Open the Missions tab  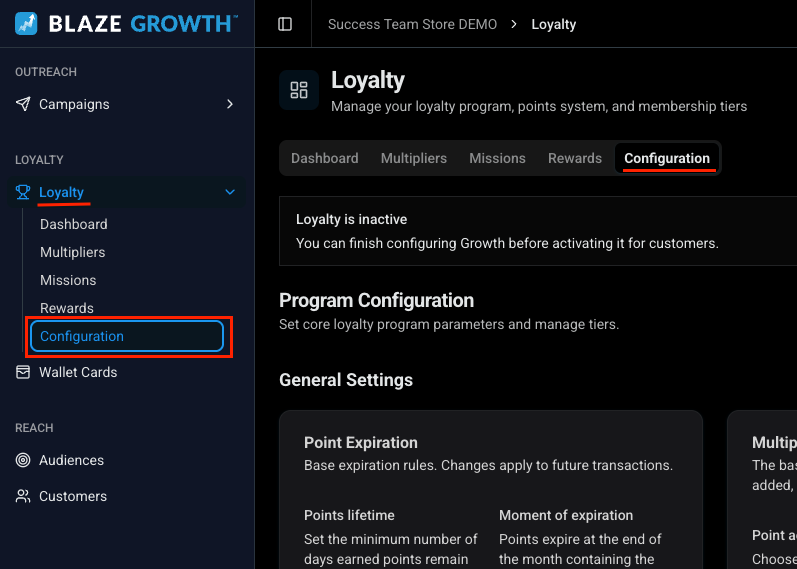click(497, 159)
